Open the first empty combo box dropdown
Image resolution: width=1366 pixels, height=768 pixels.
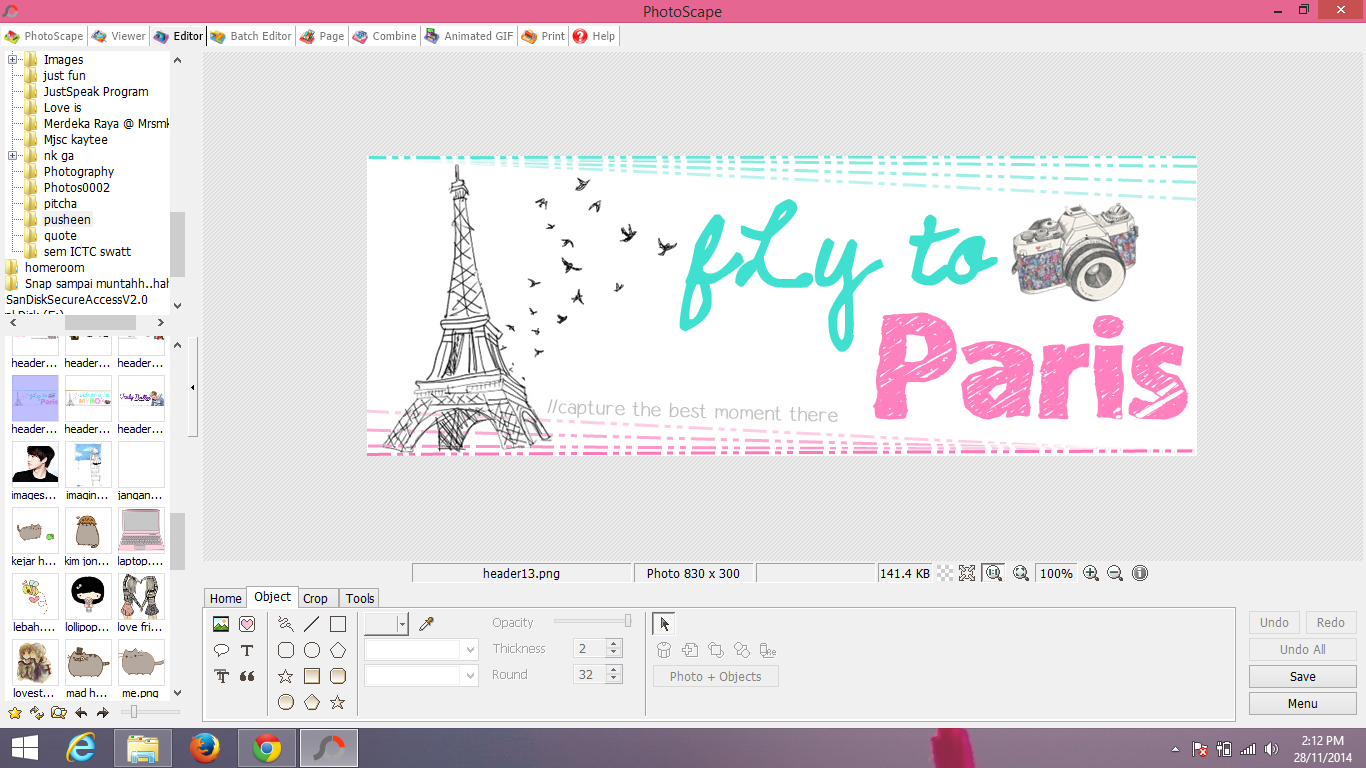point(471,650)
